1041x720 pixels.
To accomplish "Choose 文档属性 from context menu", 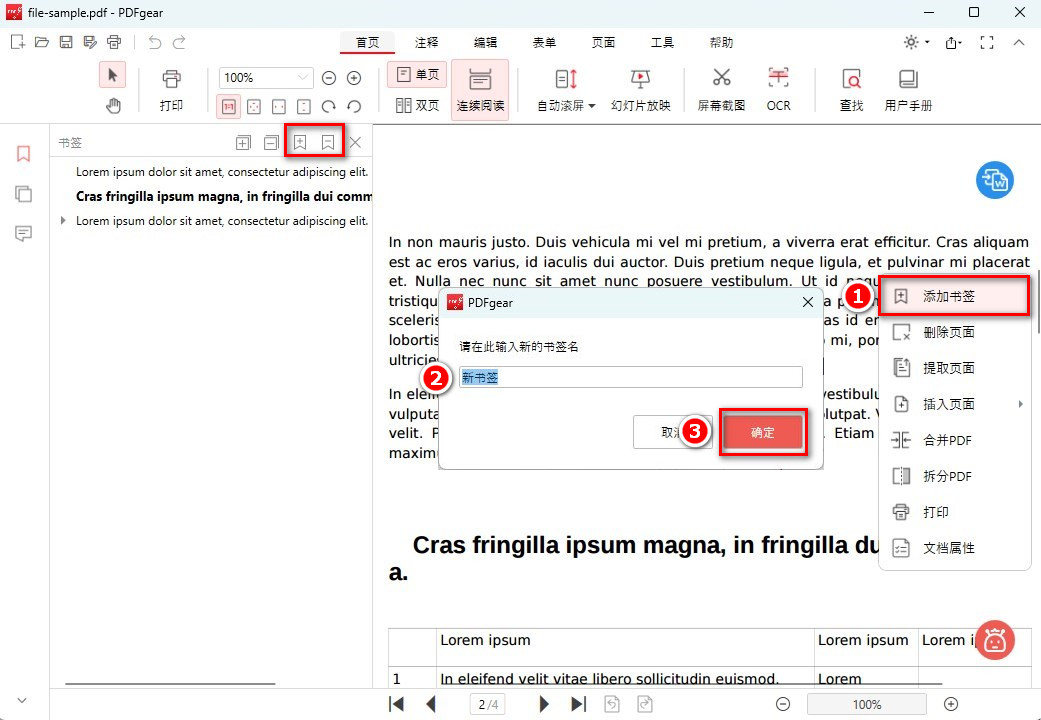I will coord(954,548).
